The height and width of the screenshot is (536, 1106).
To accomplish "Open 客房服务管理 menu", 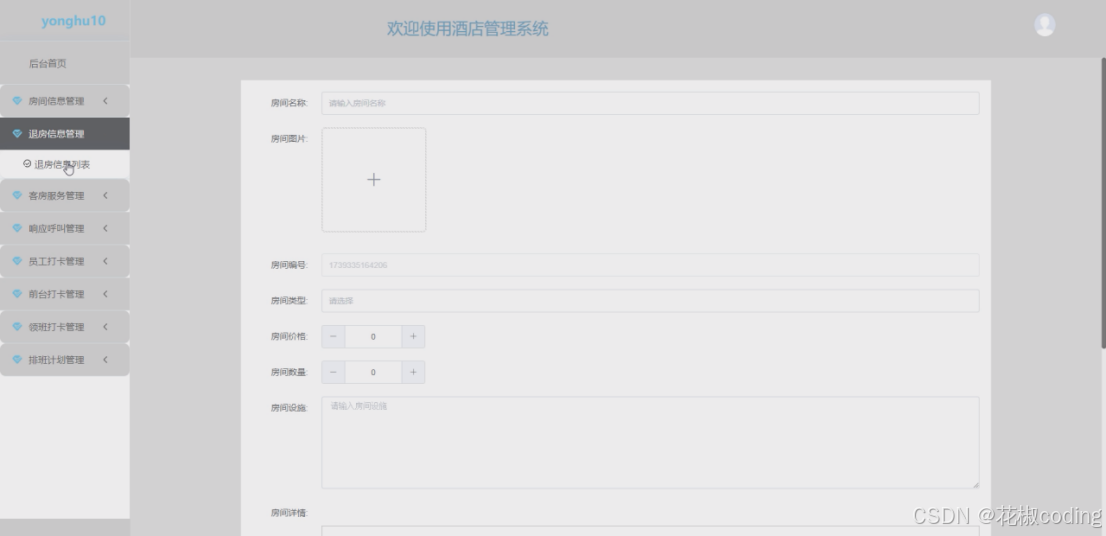I will tap(65, 195).
